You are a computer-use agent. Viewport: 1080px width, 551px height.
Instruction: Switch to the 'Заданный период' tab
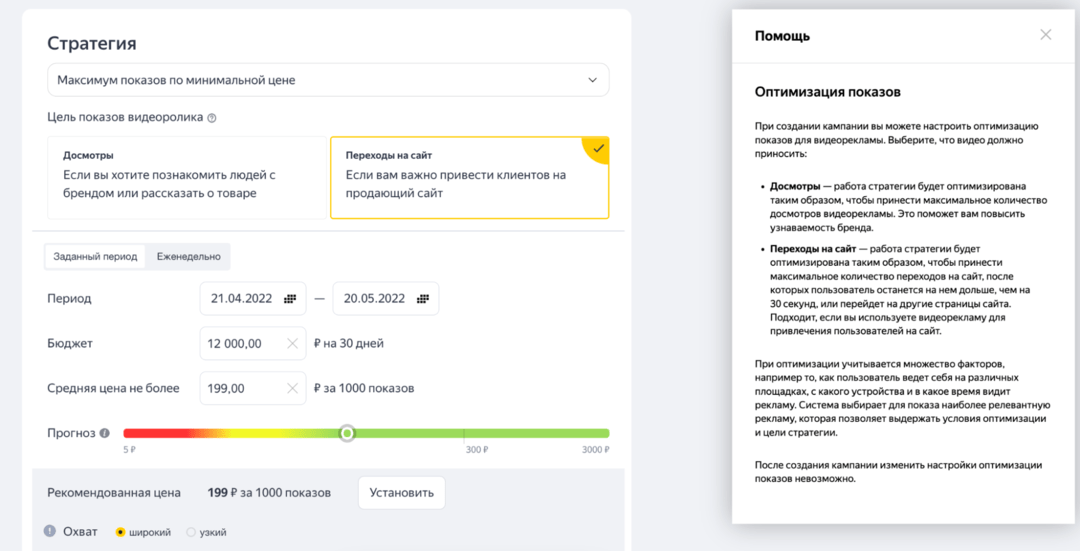95,256
